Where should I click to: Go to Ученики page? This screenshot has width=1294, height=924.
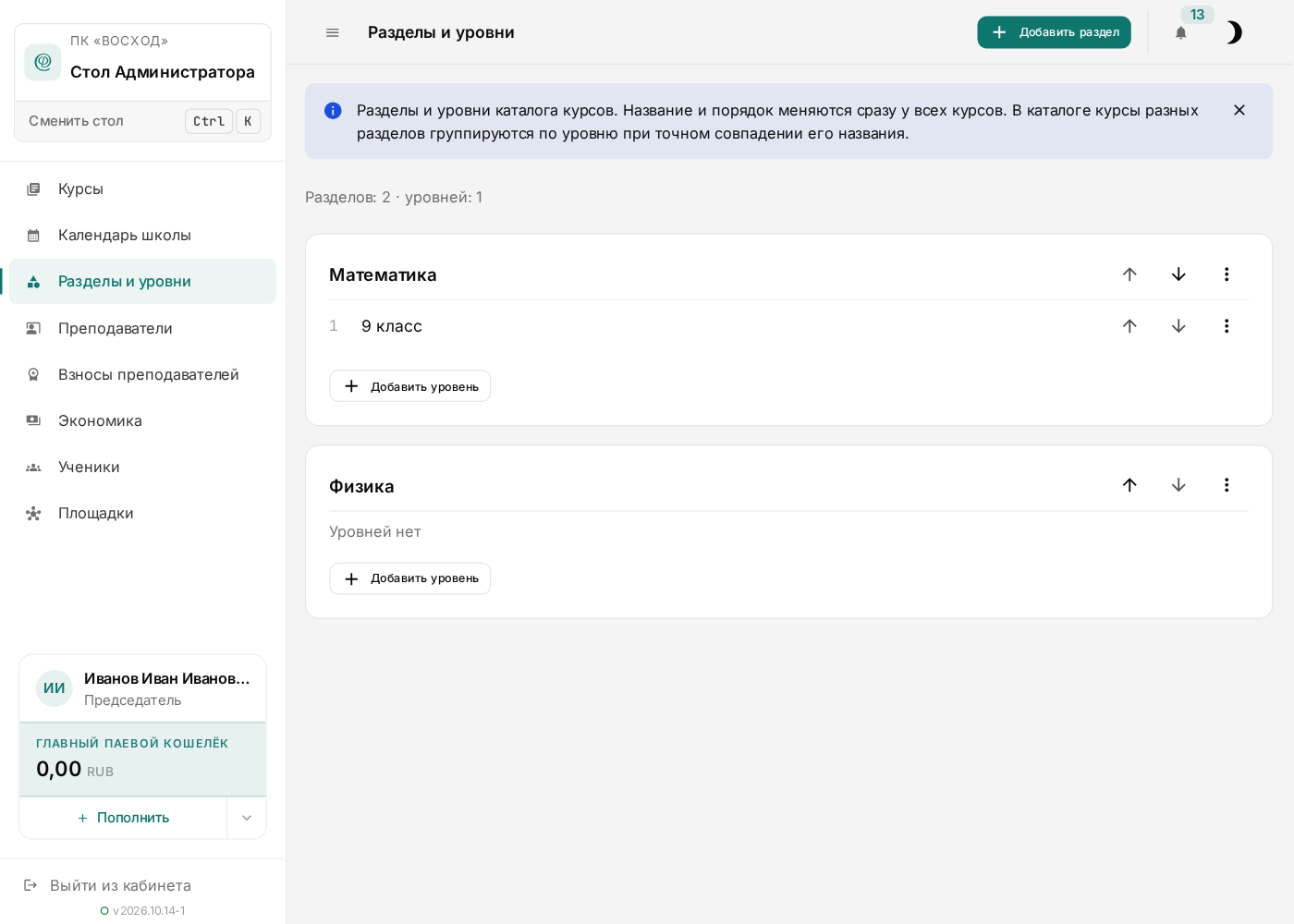142,467
